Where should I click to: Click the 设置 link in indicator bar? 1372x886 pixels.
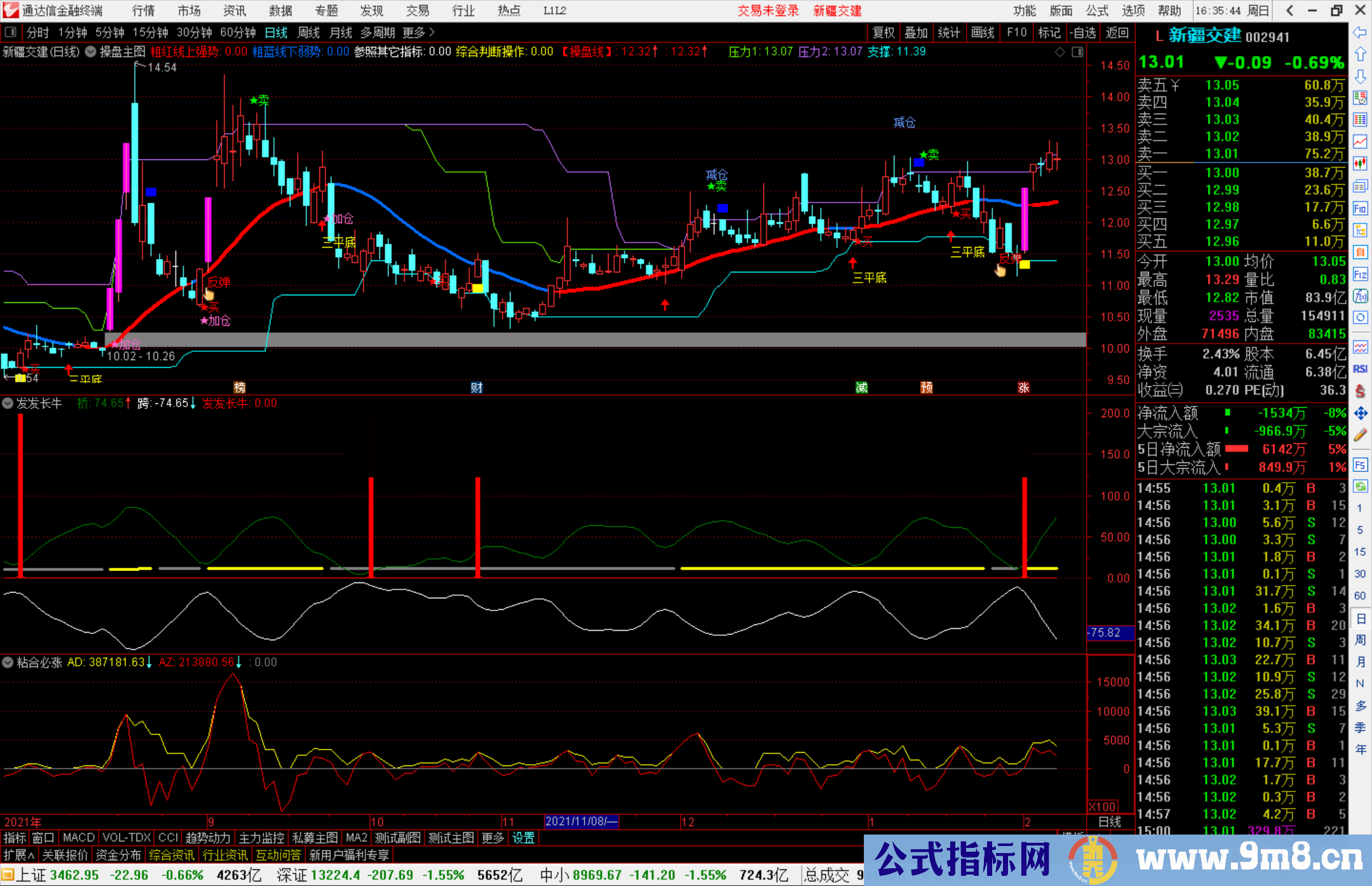[523, 838]
